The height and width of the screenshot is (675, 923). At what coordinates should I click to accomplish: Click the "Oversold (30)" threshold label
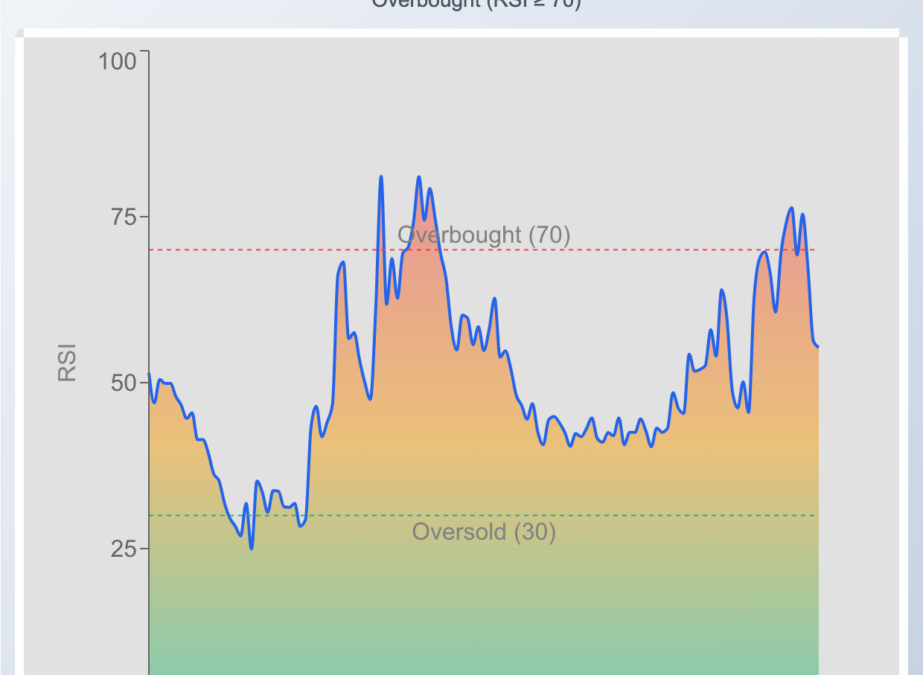483,532
